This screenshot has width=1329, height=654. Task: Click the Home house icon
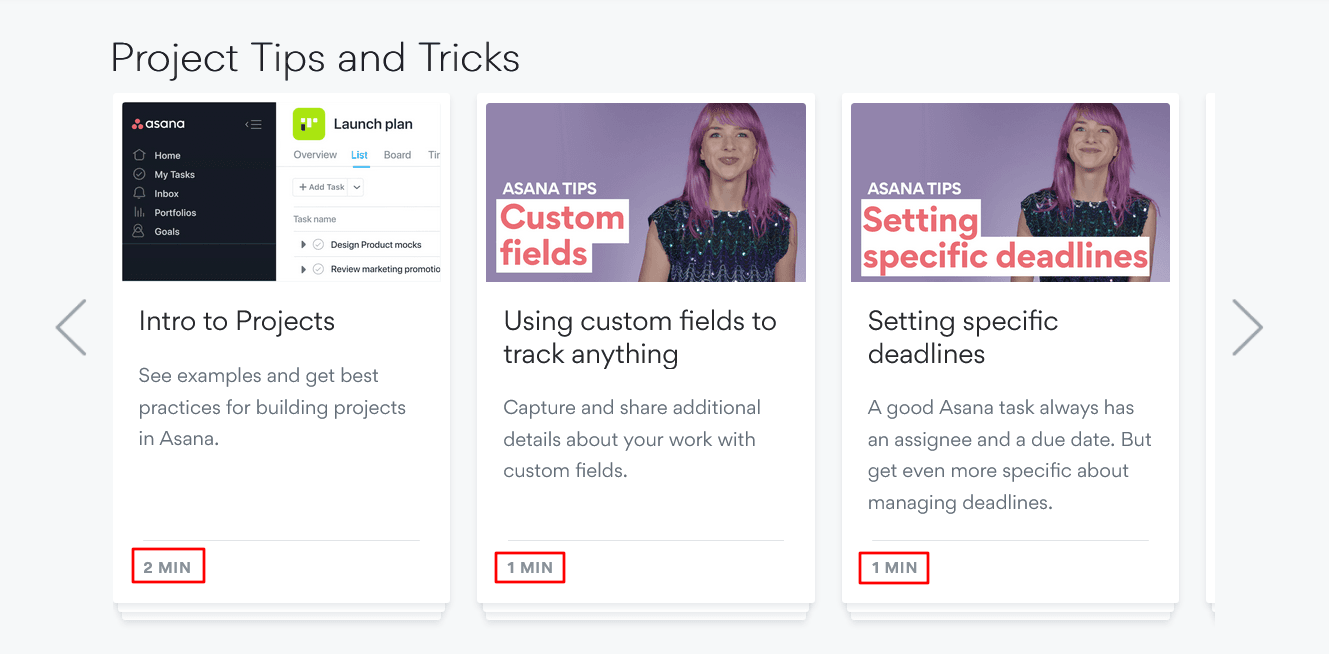pos(139,155)
